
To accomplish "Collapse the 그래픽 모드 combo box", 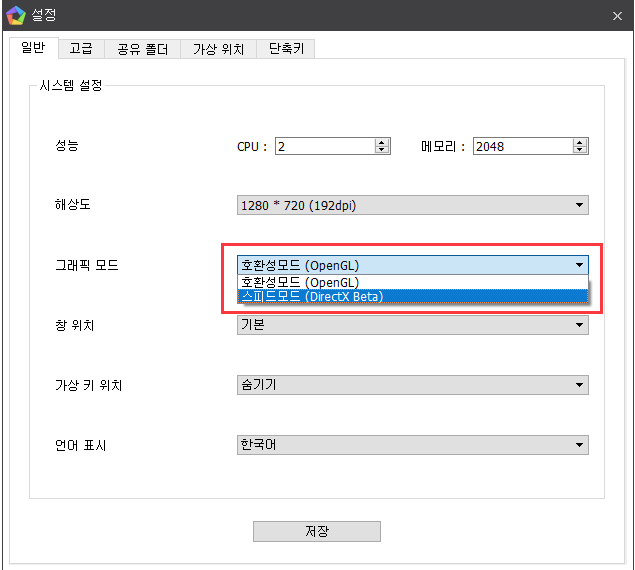I will pyautogui.click(x=413, y=265).
